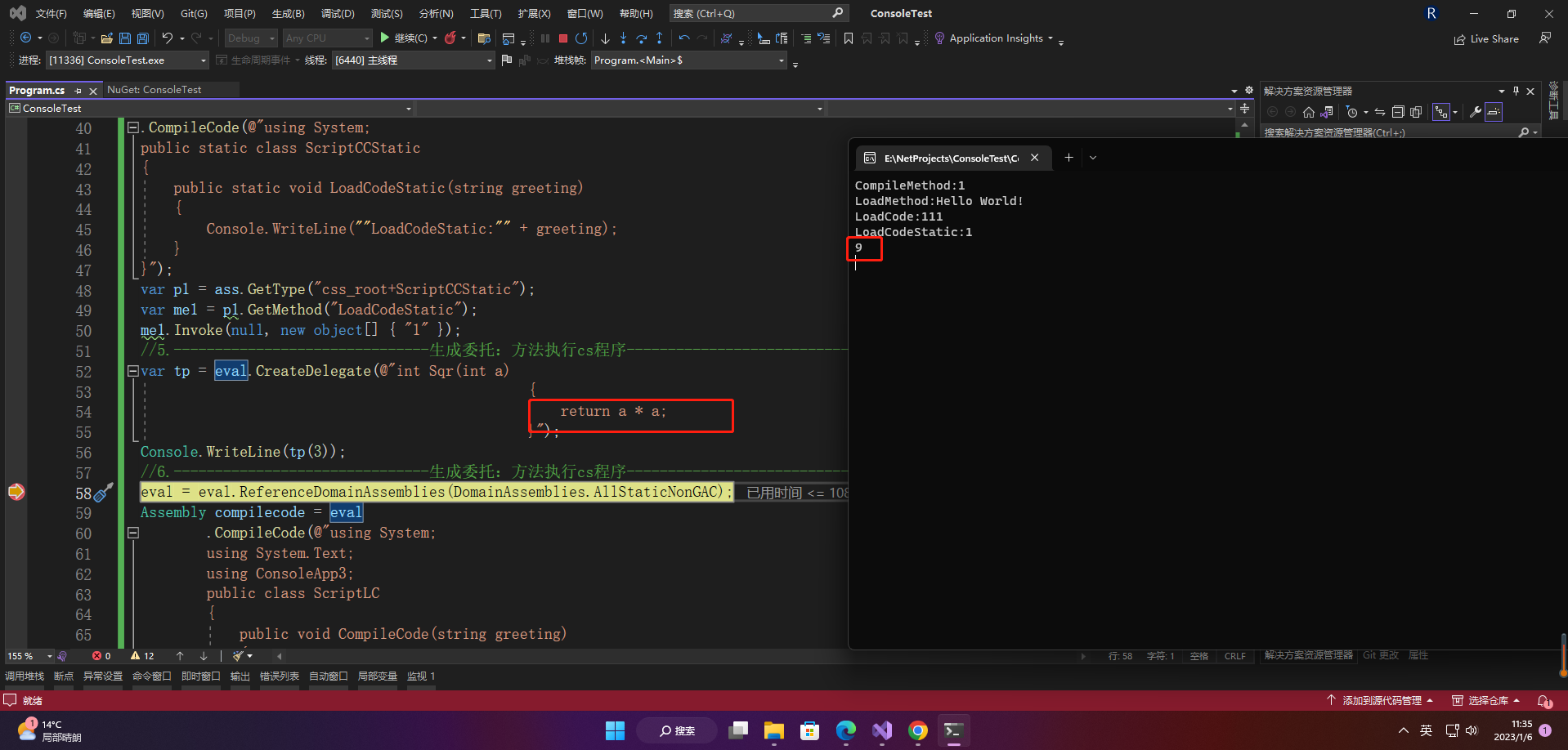Open Properties wrench icon in Solution Explorer
Image resolution: width=1568 pixels, height=750 pixels.
click(x=1476, y=112)
